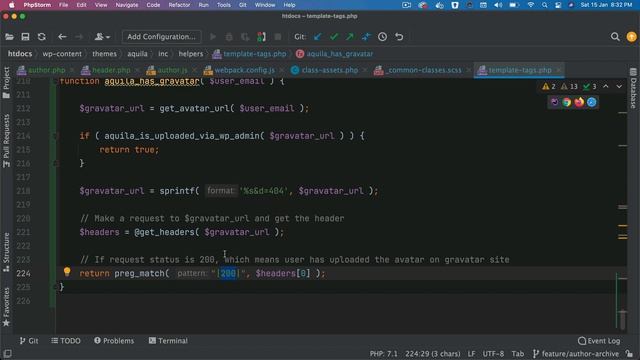Open inspections warning count widget
The image size is (640, 360).
click(569, 87)
